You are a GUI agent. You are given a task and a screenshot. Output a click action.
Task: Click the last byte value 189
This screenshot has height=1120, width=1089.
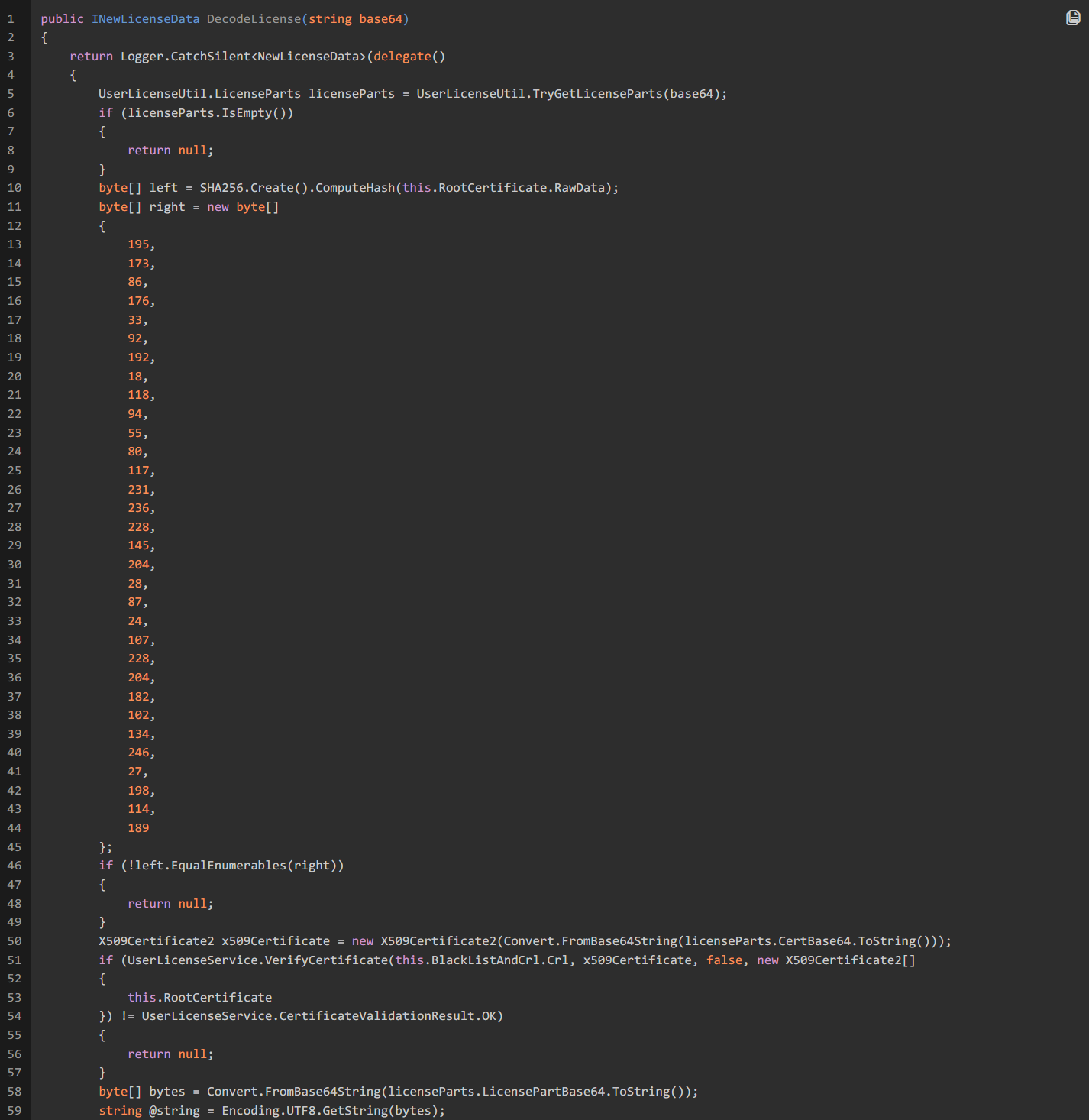tap(138, 828)
